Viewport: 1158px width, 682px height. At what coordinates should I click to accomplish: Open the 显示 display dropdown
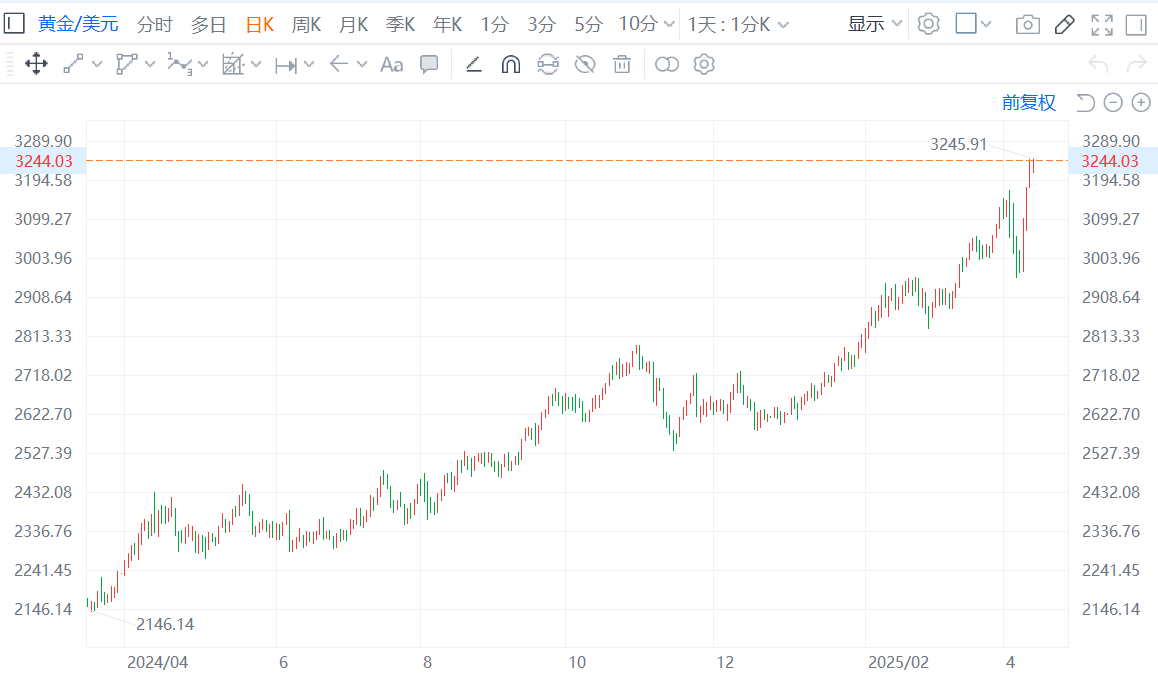(x=874, y=24)
